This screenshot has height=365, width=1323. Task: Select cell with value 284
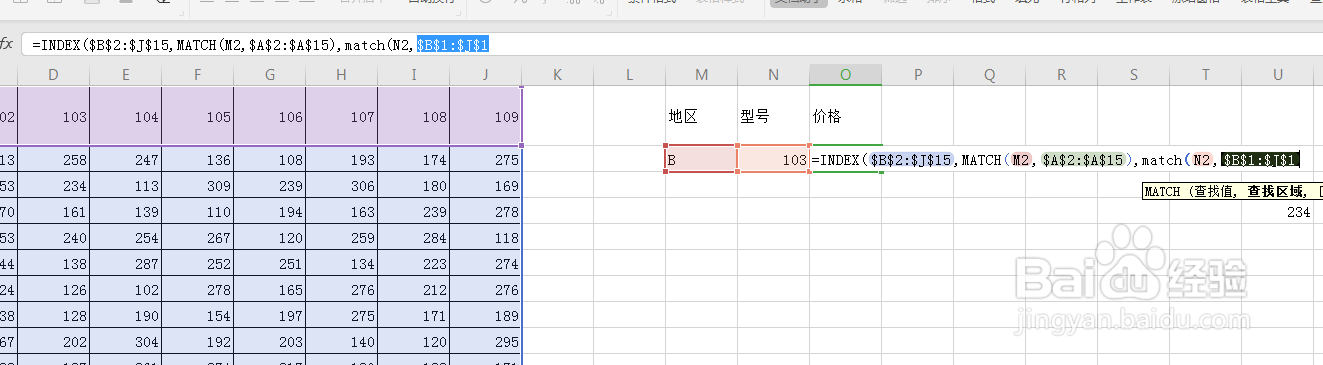point(413,239)
